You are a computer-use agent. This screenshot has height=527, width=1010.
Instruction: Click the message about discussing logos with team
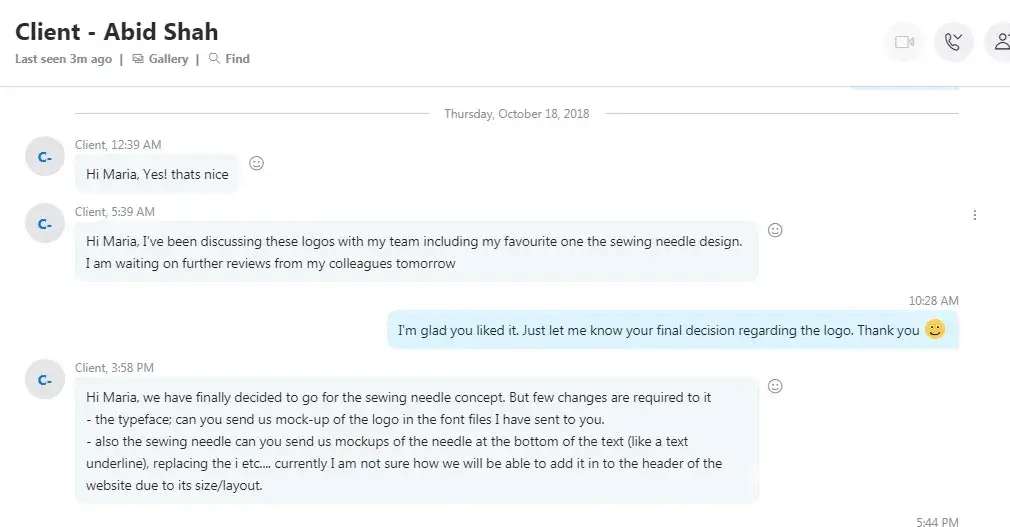tap(415, 251)
